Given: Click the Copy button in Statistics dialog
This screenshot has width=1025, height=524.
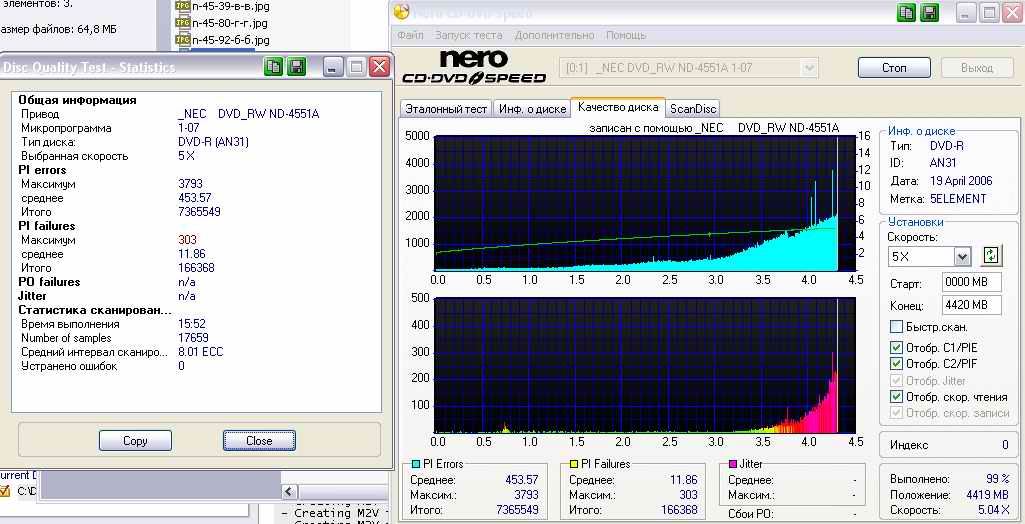Looking at the screenshot, I should point(135,441).
